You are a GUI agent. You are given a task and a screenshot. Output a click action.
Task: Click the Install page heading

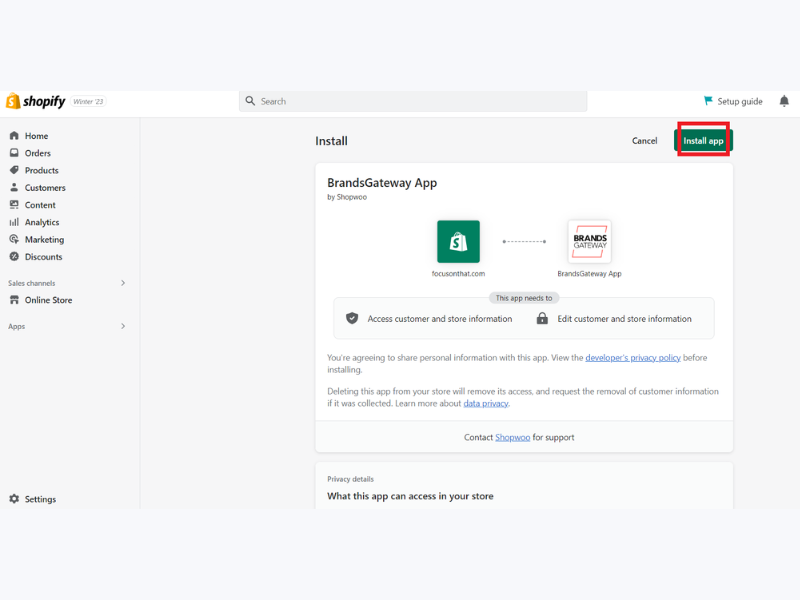(x=331, y=141)
